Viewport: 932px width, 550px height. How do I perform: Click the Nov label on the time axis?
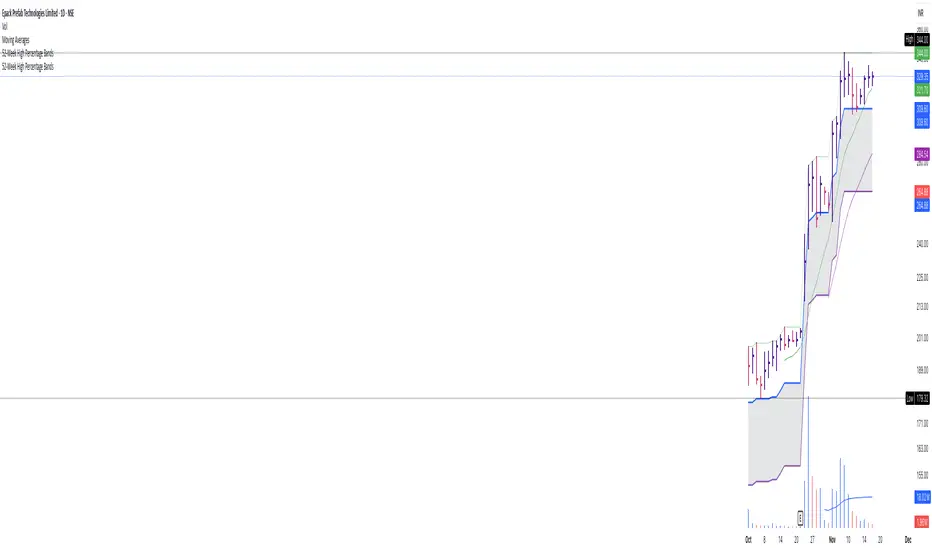click(833, 537)
